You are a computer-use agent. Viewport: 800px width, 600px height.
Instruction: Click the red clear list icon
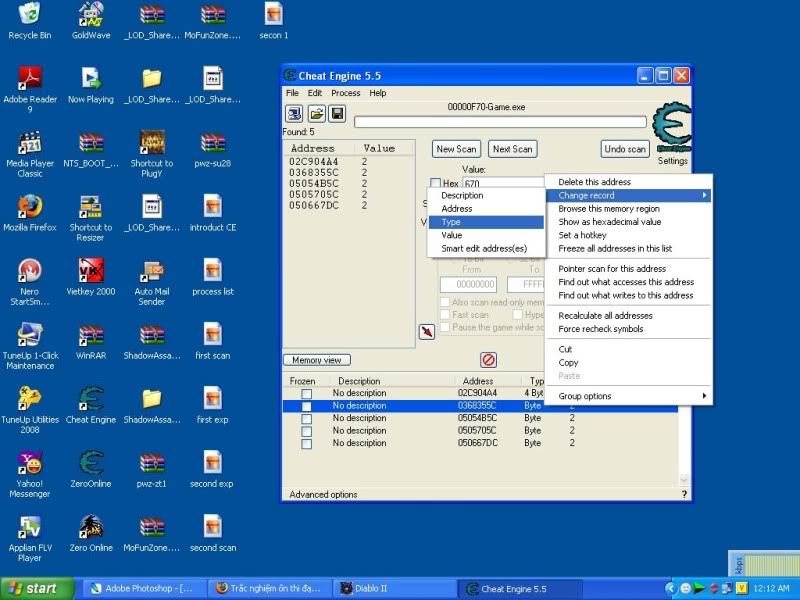tap(488, 360)
